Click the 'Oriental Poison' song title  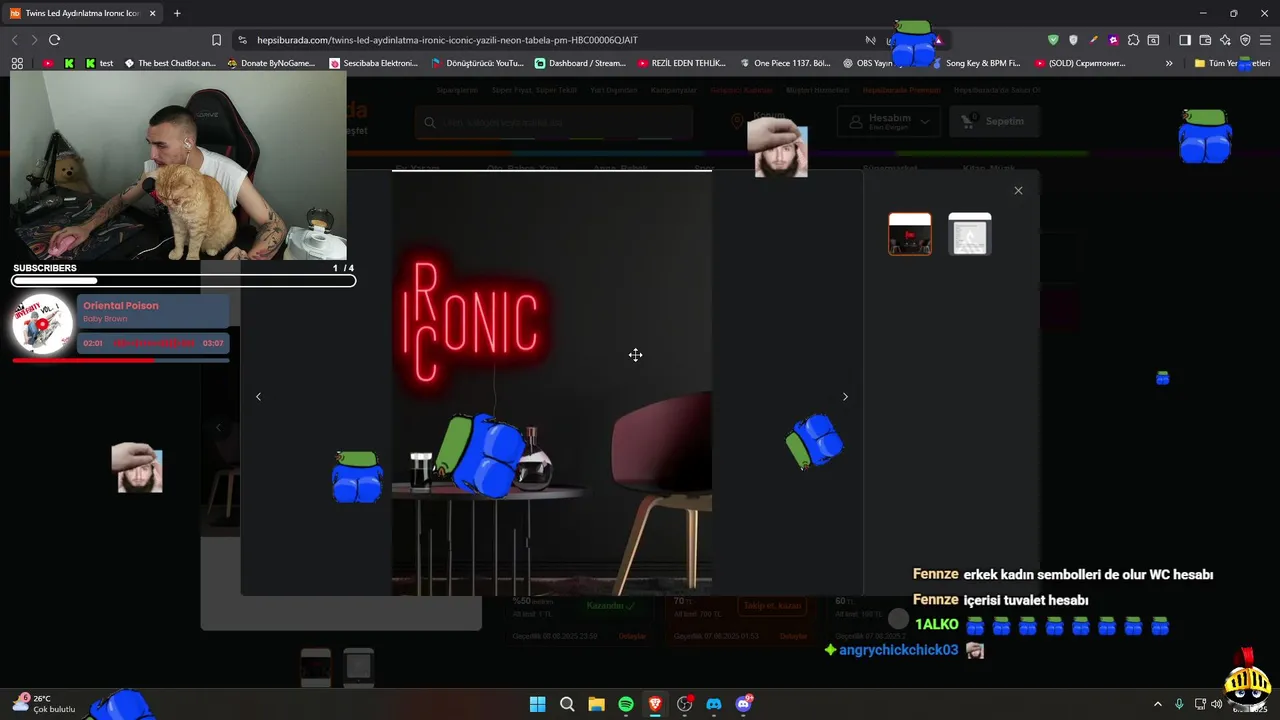pos(120,306)
